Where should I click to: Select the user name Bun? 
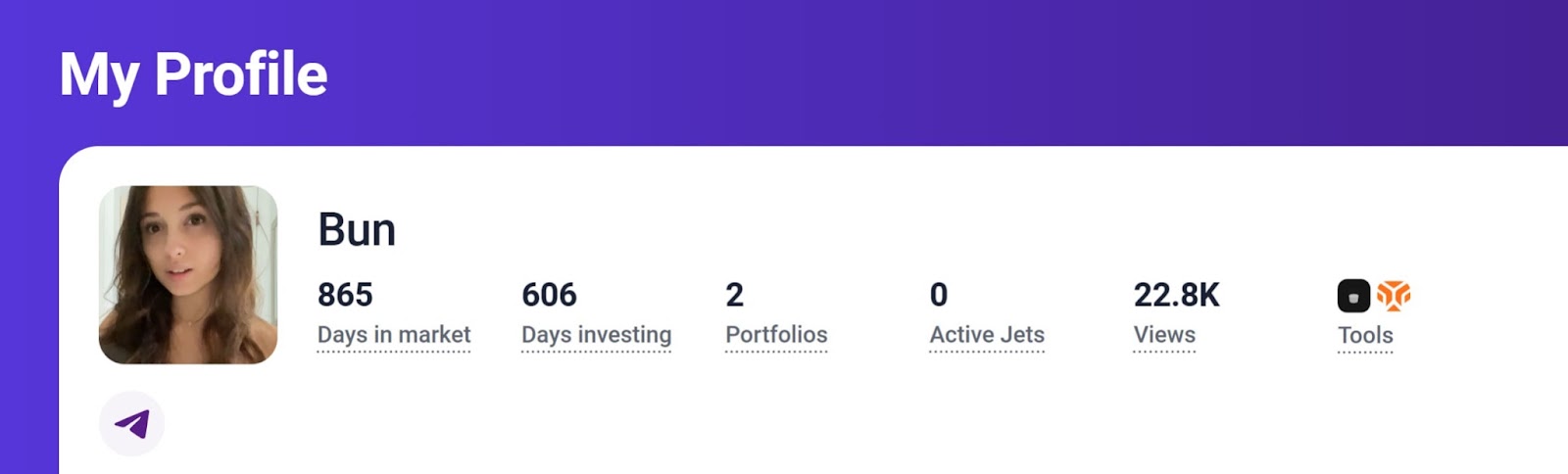(x=357, y=230)
